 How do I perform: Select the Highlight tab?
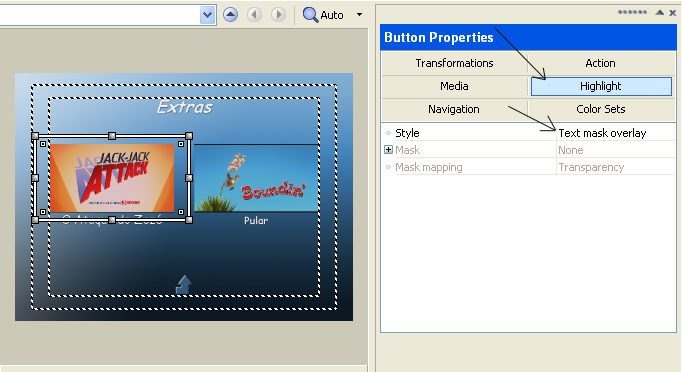point(601,86)
